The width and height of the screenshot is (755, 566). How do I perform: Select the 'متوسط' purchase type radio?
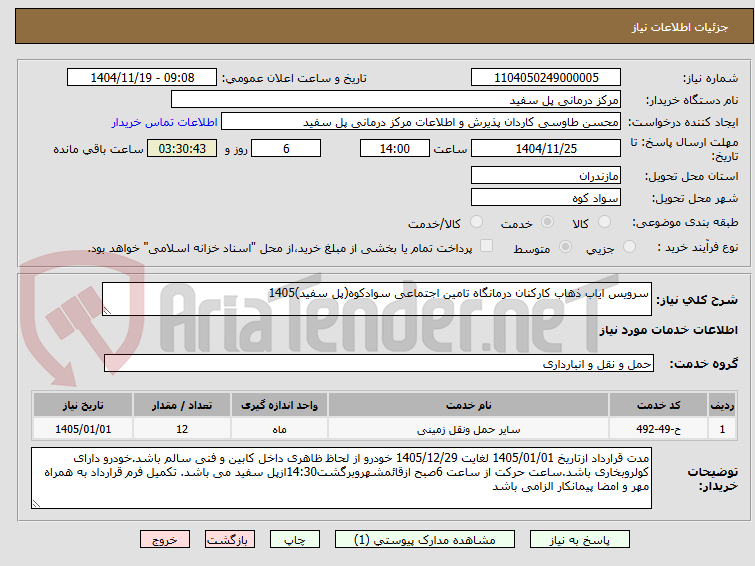point(565,247)
